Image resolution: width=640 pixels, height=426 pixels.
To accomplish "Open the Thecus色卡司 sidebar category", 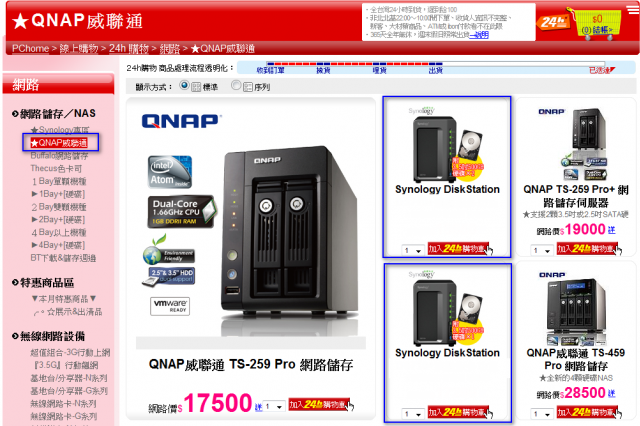I will pyautogui.click(x=56, y=169).
